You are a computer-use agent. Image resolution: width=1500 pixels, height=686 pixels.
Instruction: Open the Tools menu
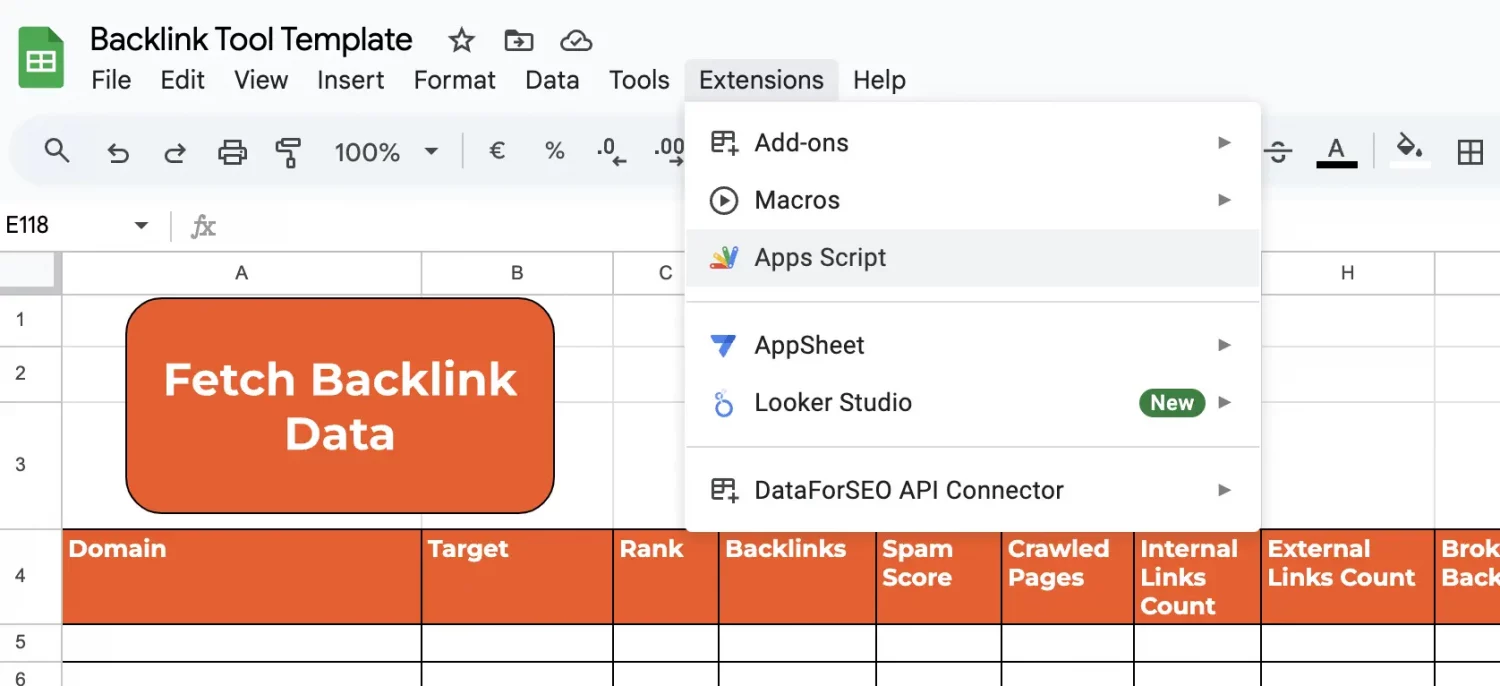[639, 80]
